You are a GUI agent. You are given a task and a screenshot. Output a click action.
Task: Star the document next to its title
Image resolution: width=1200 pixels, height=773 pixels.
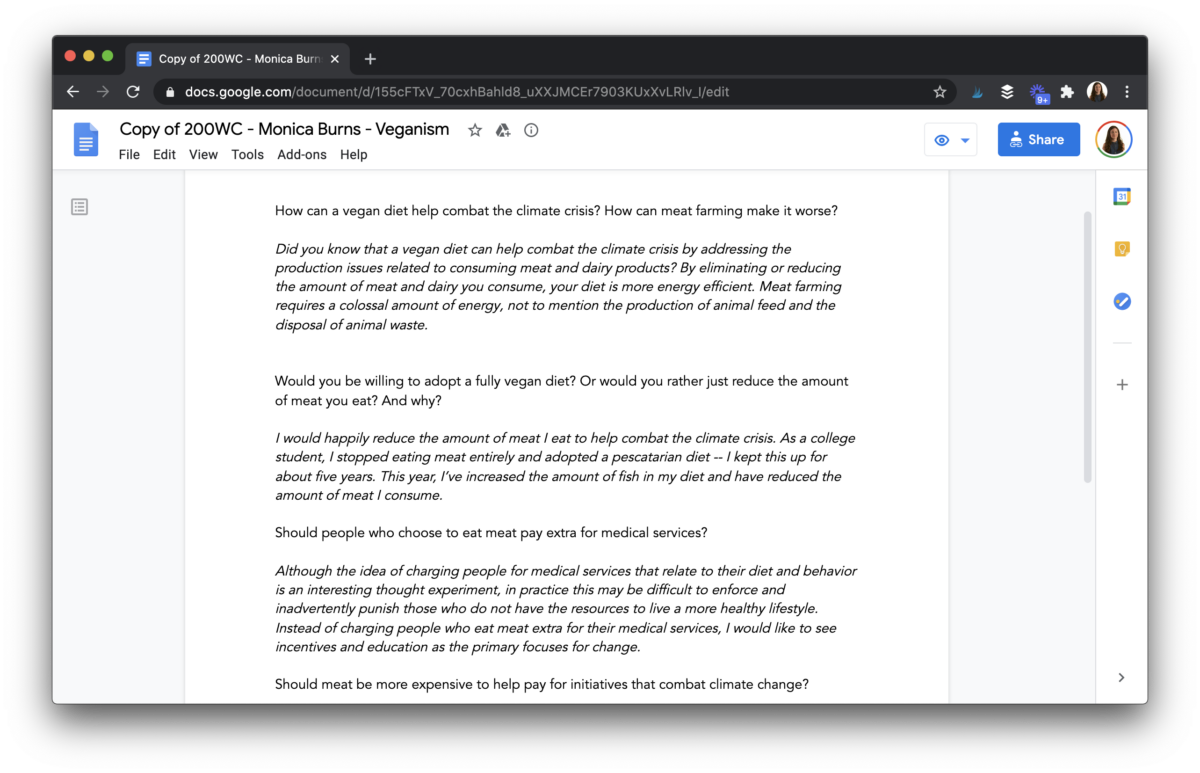pyautogui.click(x=475, y=129)
